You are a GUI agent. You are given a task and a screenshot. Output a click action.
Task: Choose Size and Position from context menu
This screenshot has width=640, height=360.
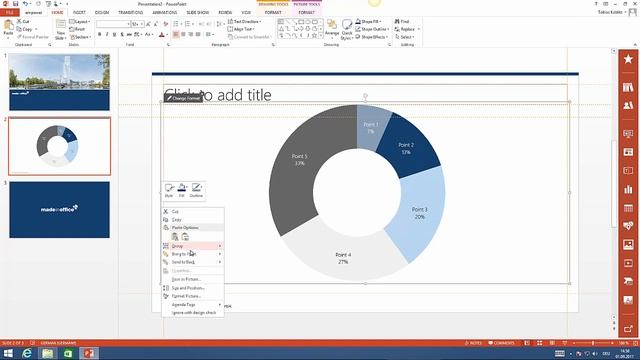pyautogui.click(x=193, y=288)
